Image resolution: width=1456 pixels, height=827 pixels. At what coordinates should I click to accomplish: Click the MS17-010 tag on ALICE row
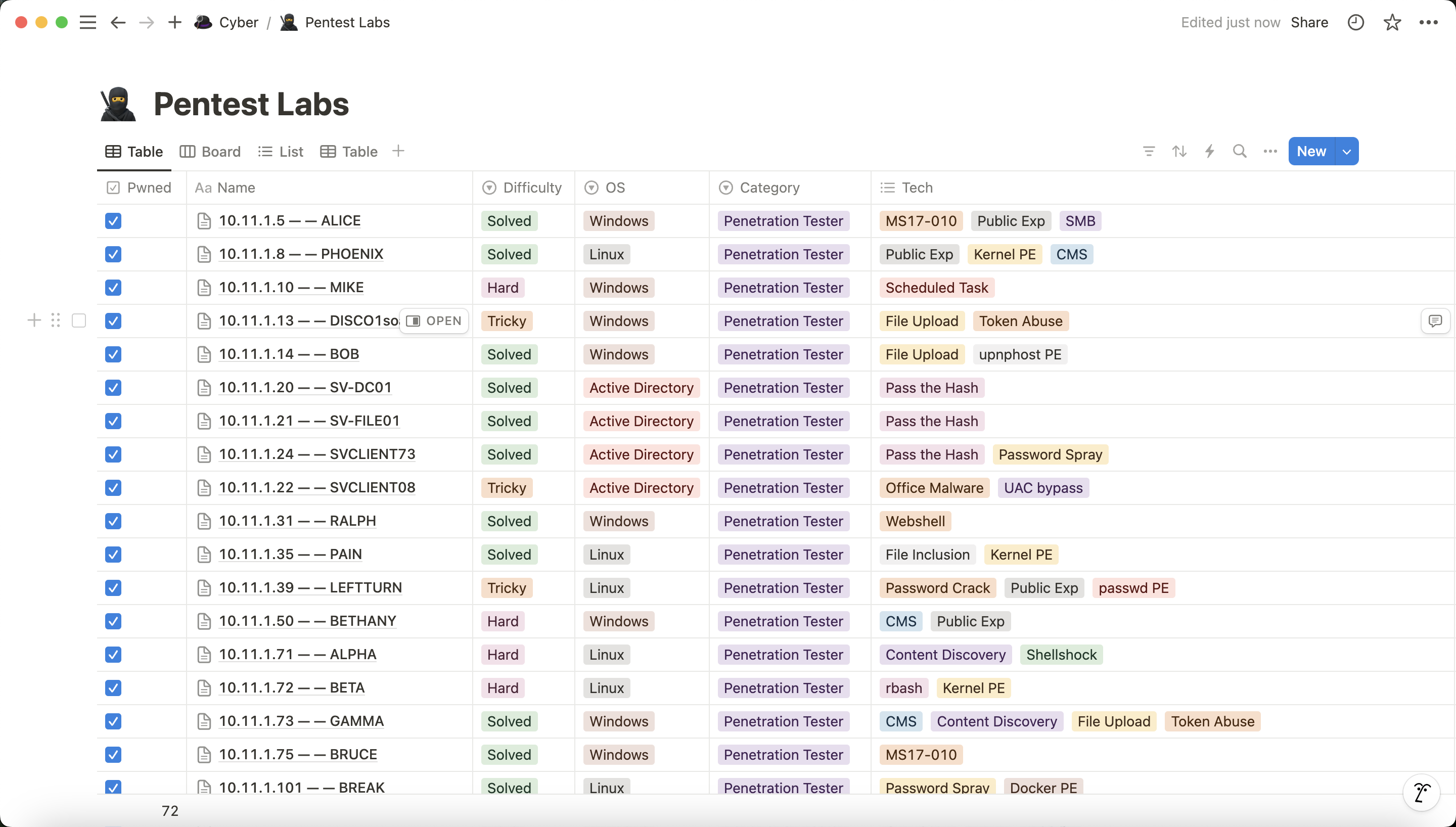[x=921, y=221]
